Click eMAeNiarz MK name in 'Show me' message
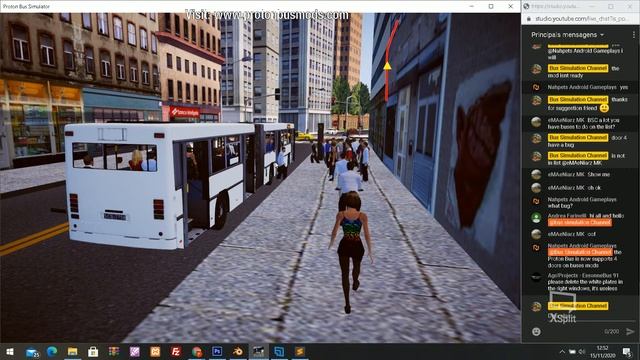 coord(566,175)
